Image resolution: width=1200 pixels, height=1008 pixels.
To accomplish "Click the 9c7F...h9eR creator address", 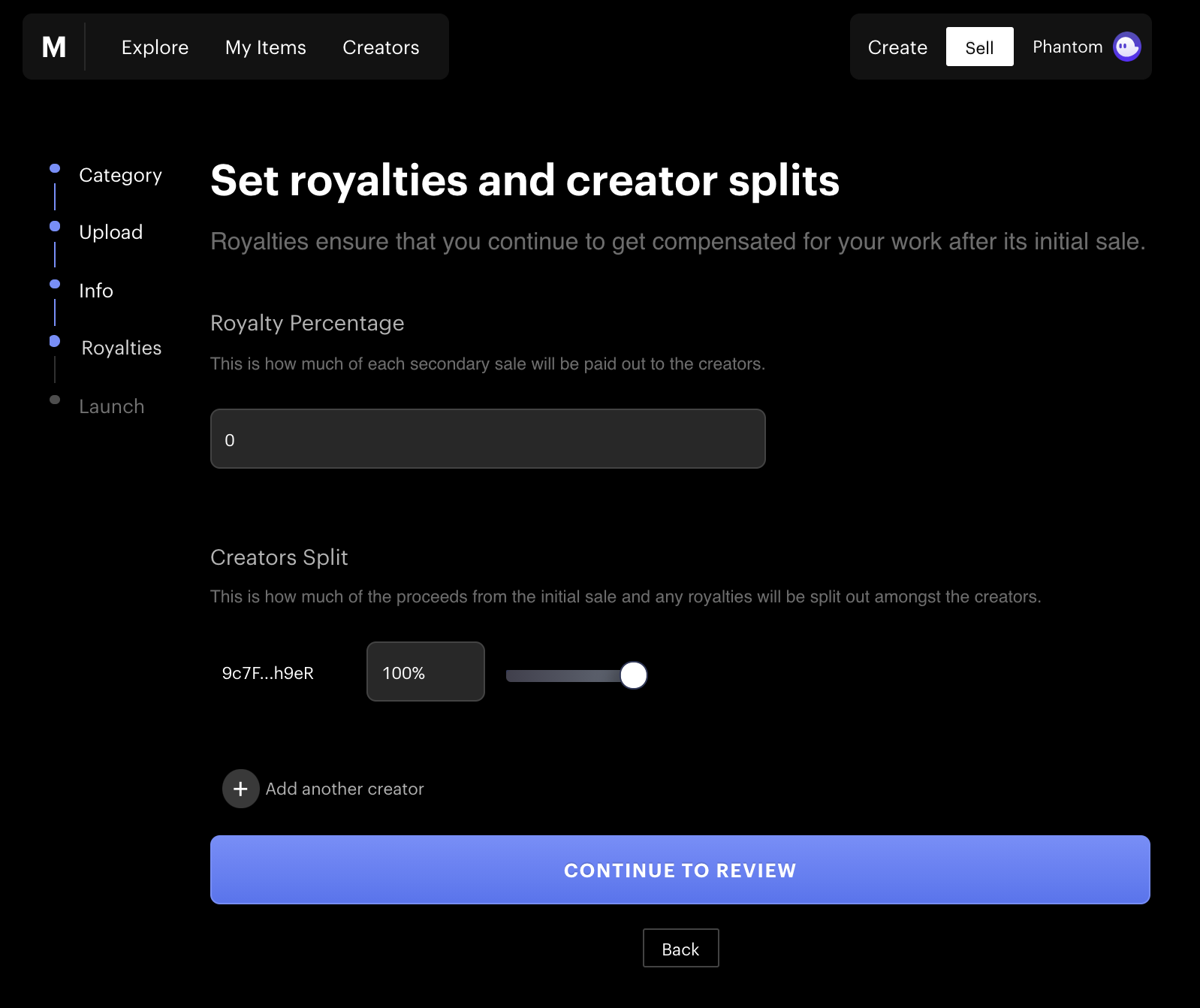I will pos(267,673).
